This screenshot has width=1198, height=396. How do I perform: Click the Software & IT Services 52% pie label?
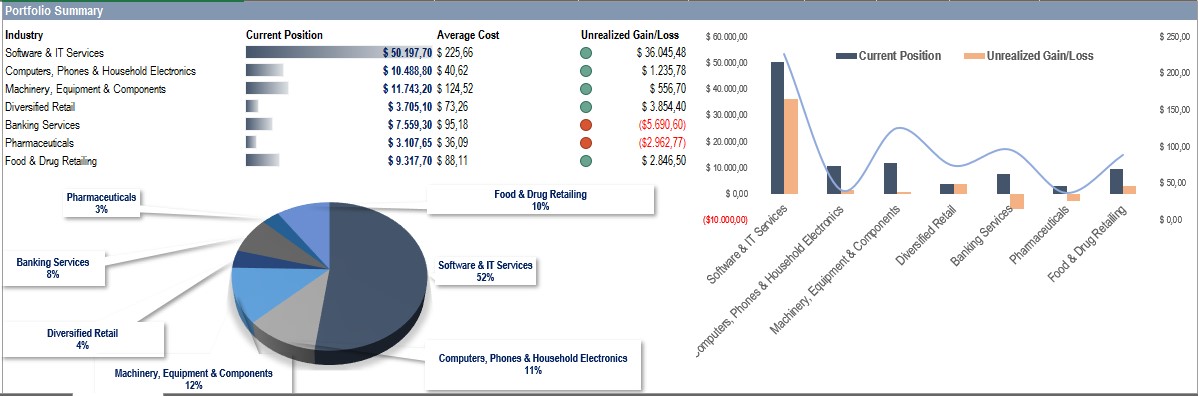pyautogui.click(x=485, y=271)
